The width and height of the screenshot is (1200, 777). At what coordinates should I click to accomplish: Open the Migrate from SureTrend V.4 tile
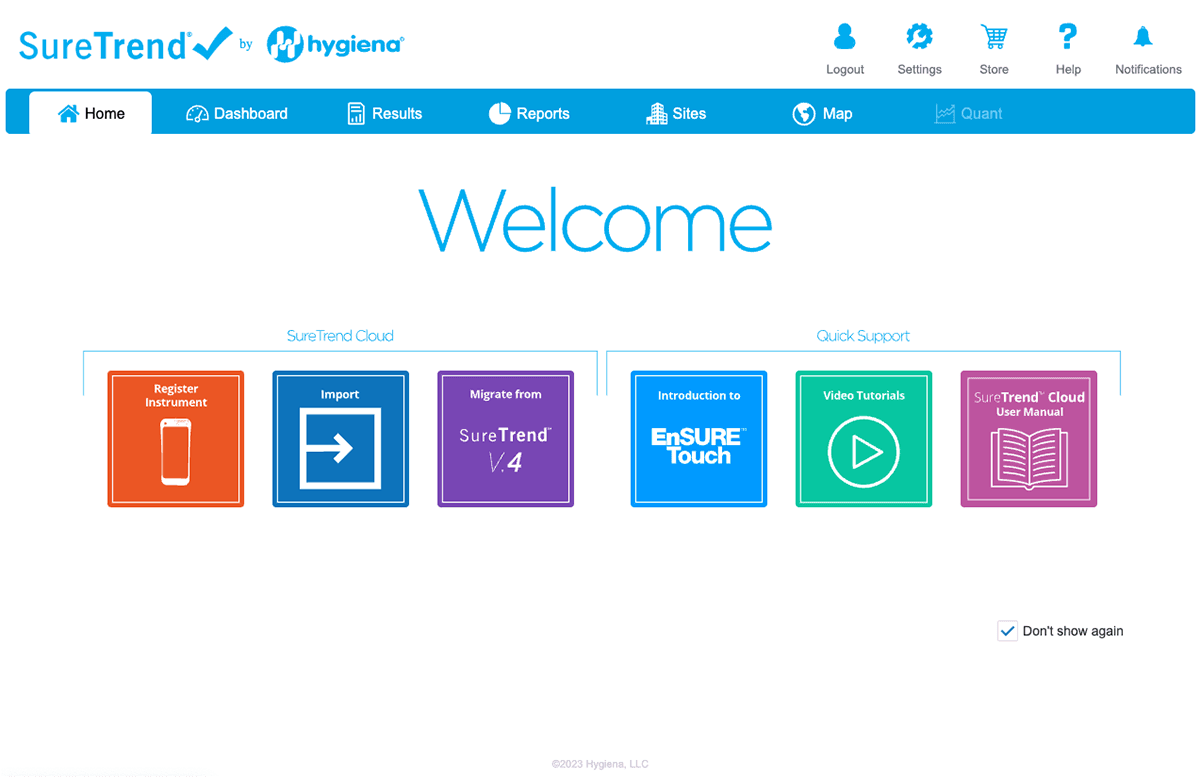(x=505, y=439)
